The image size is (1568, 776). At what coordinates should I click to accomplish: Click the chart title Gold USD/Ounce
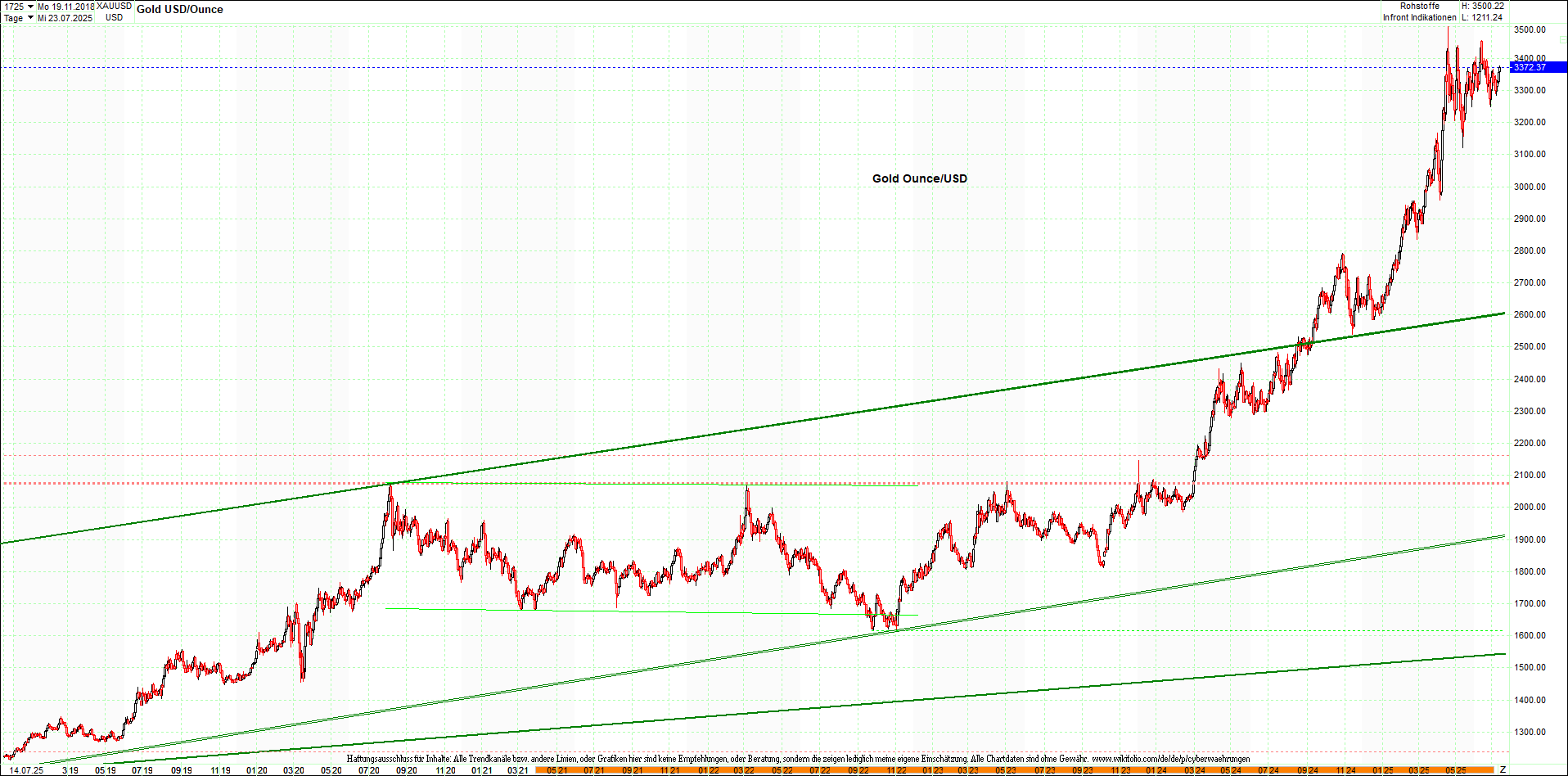pos(181,10)
